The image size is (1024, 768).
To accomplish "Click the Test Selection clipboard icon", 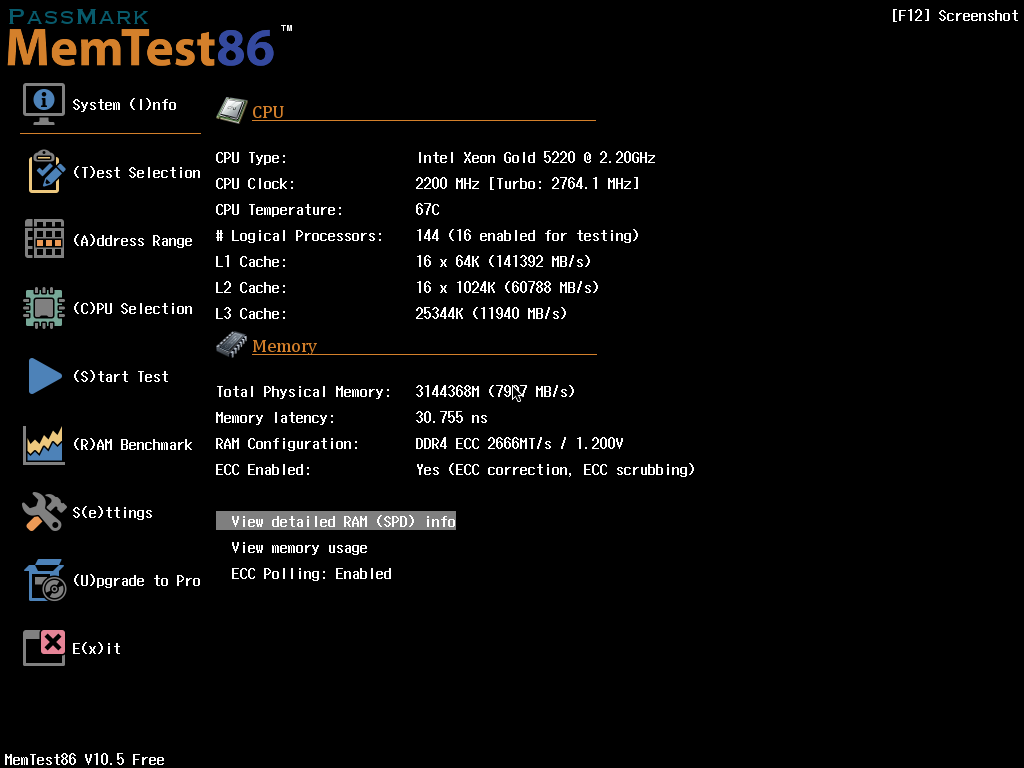I will point(45,172).
